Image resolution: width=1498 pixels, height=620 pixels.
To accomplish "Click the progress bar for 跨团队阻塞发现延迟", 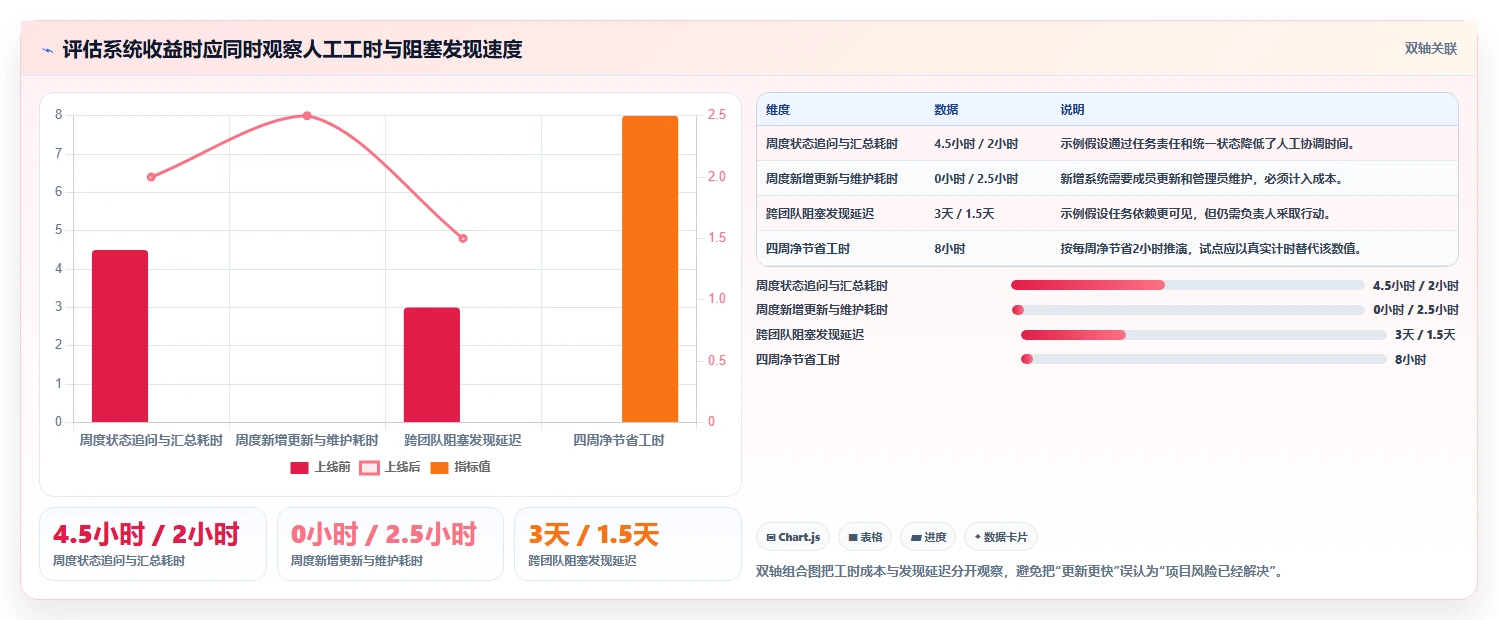I will pos(1204,334).
